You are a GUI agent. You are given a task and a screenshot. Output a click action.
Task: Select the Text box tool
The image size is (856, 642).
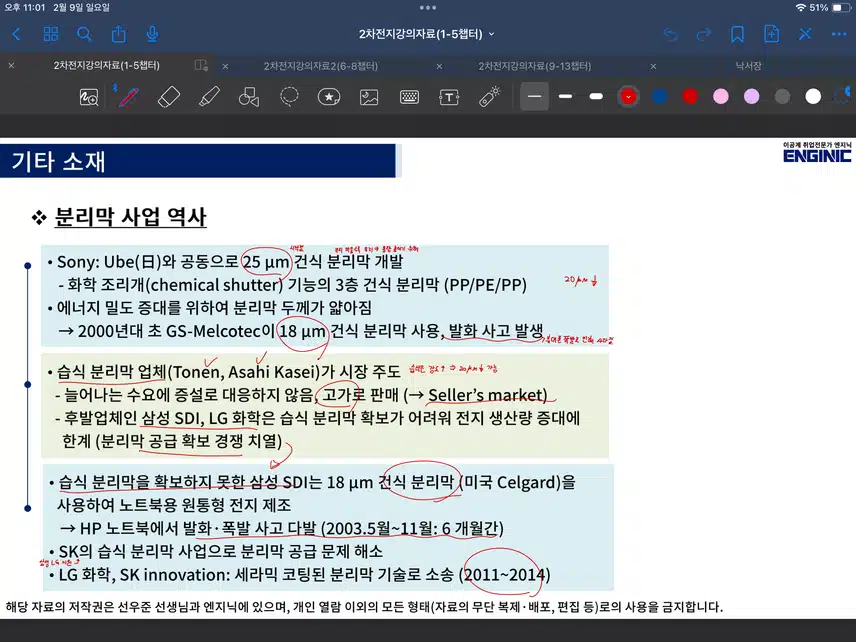449,97
